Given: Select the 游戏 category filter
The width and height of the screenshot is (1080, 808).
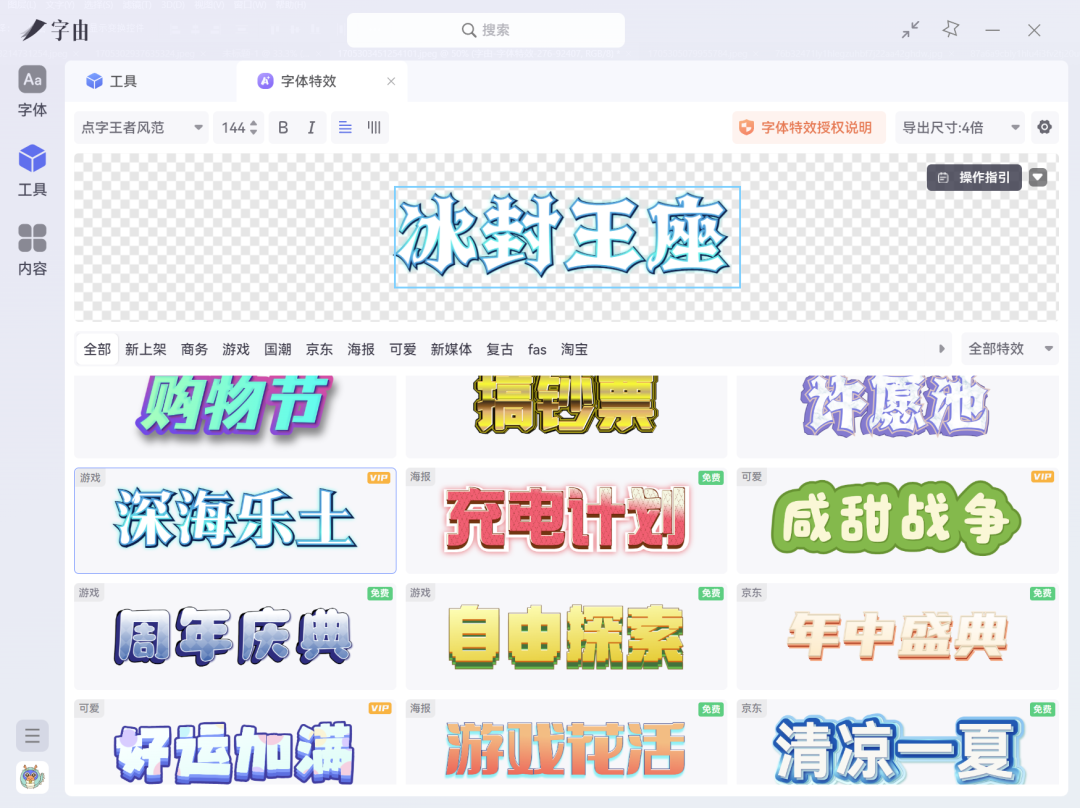Looking at the screenshot, I should point(236,349).
